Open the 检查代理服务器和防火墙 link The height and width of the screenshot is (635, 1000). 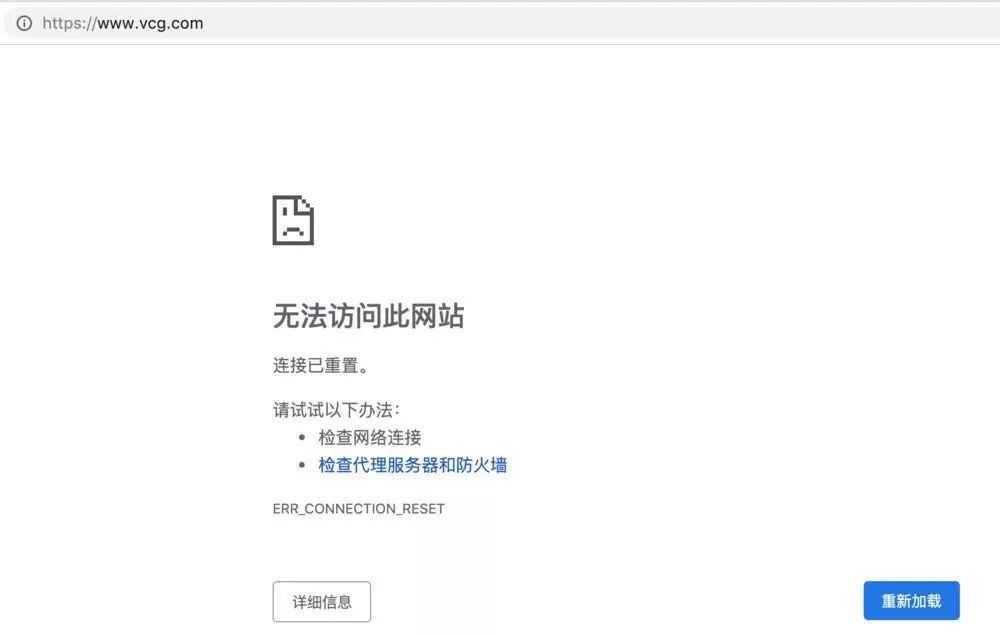[x=413, y=465]
